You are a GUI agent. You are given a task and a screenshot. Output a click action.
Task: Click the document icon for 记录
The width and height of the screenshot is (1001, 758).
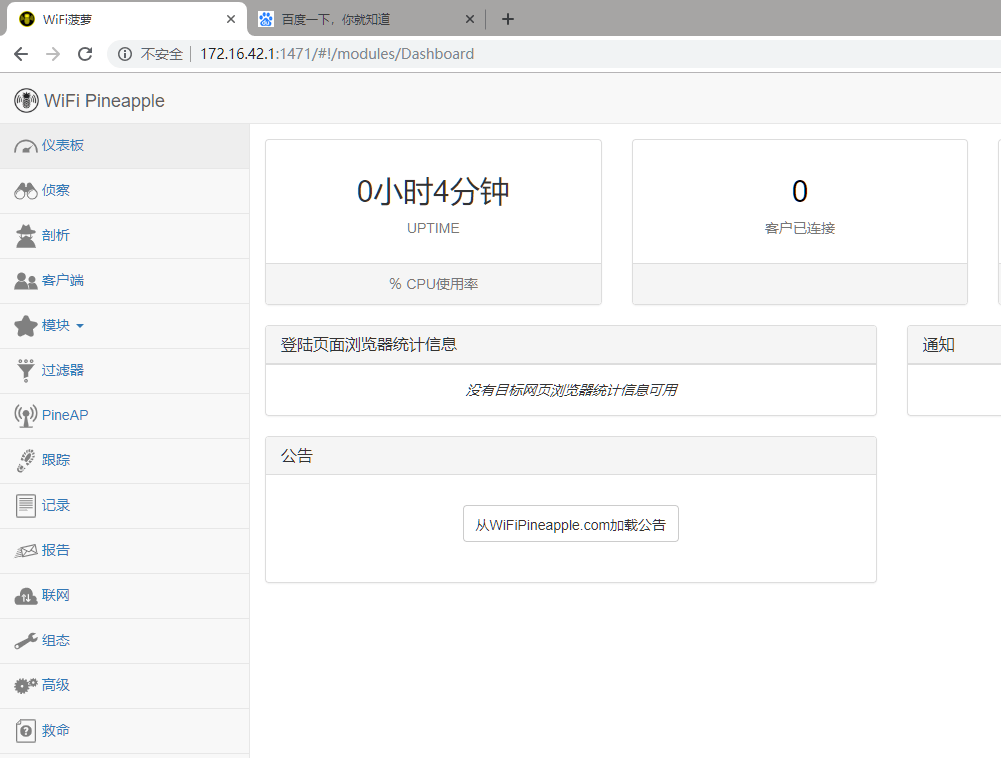[x=26, y=506]
